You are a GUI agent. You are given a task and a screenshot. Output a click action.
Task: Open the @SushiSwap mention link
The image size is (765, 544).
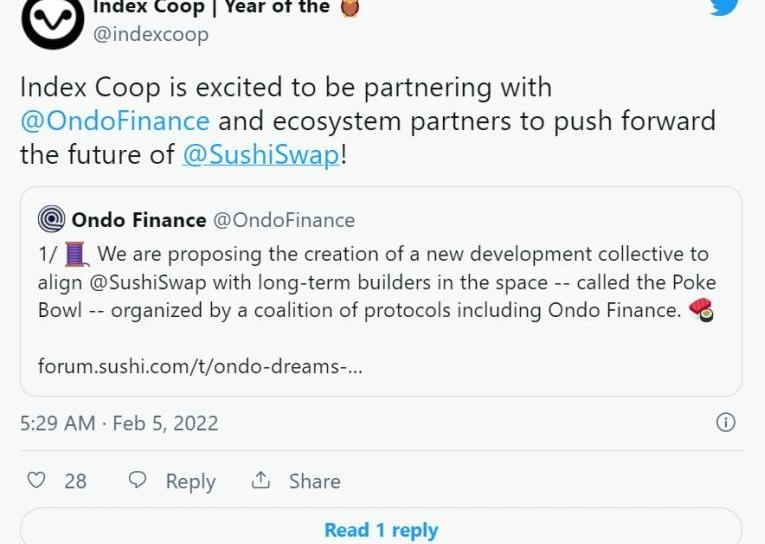(x=261, y=155)
